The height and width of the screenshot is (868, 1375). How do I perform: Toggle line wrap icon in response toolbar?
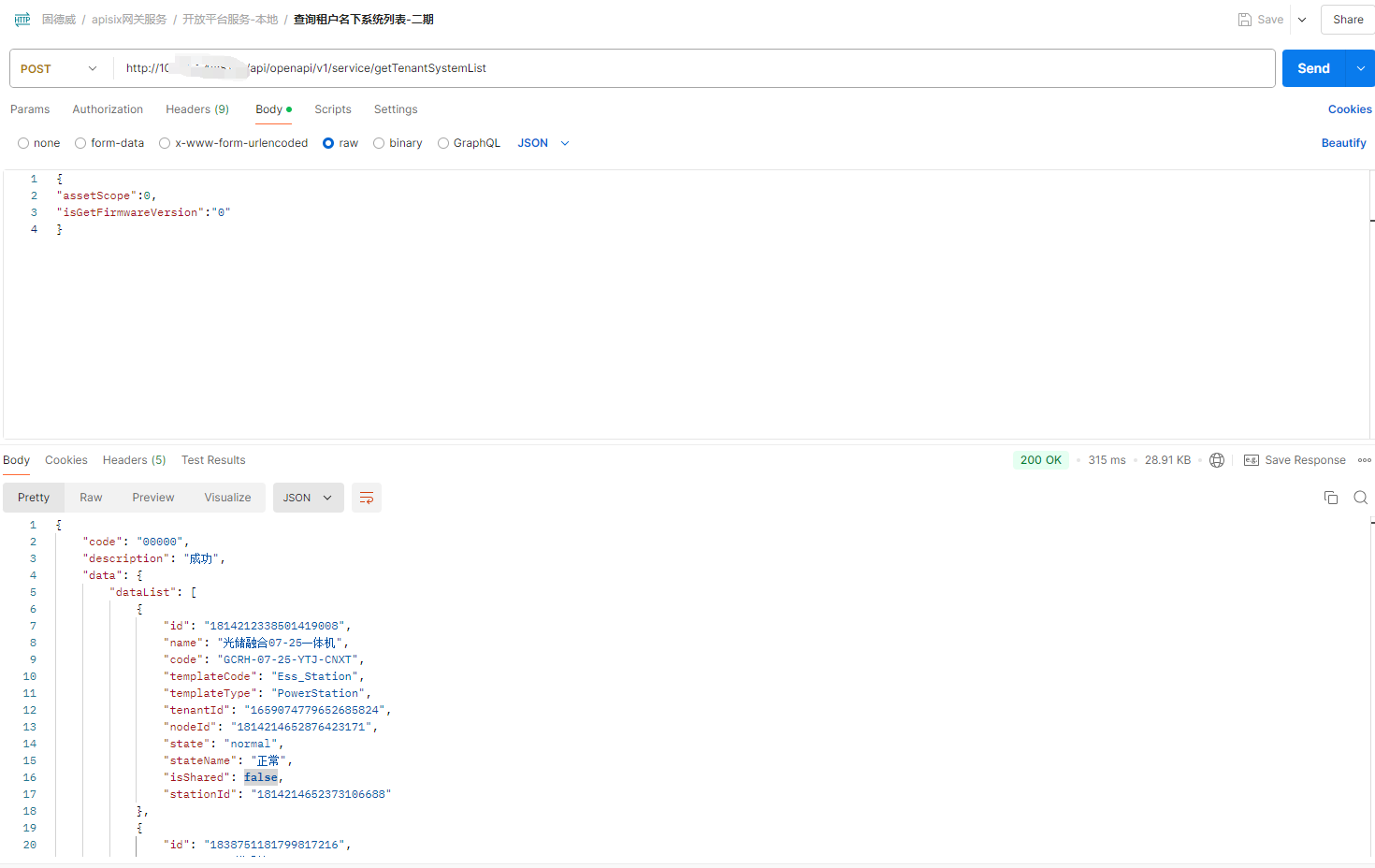pos(367,498)
